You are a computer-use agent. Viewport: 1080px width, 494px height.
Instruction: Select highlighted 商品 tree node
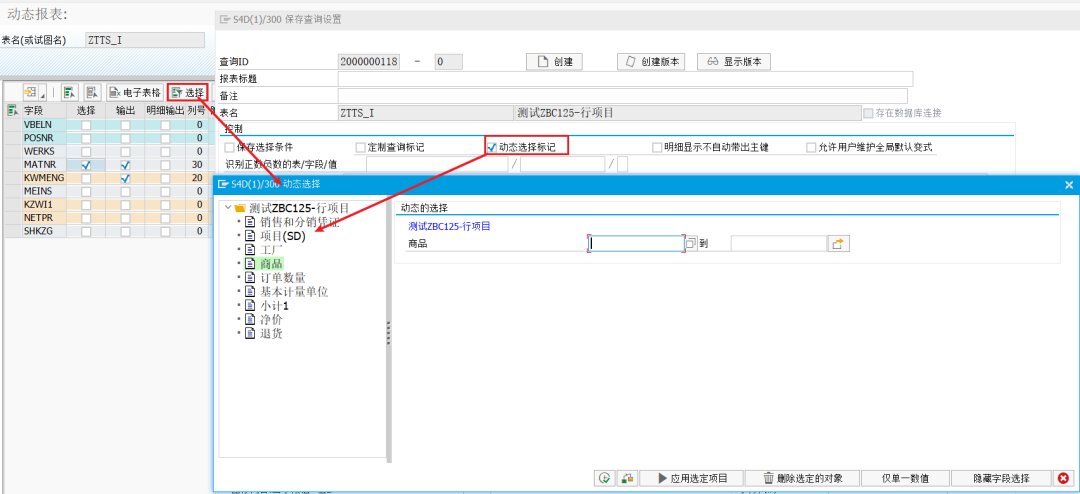pos(271,264)
